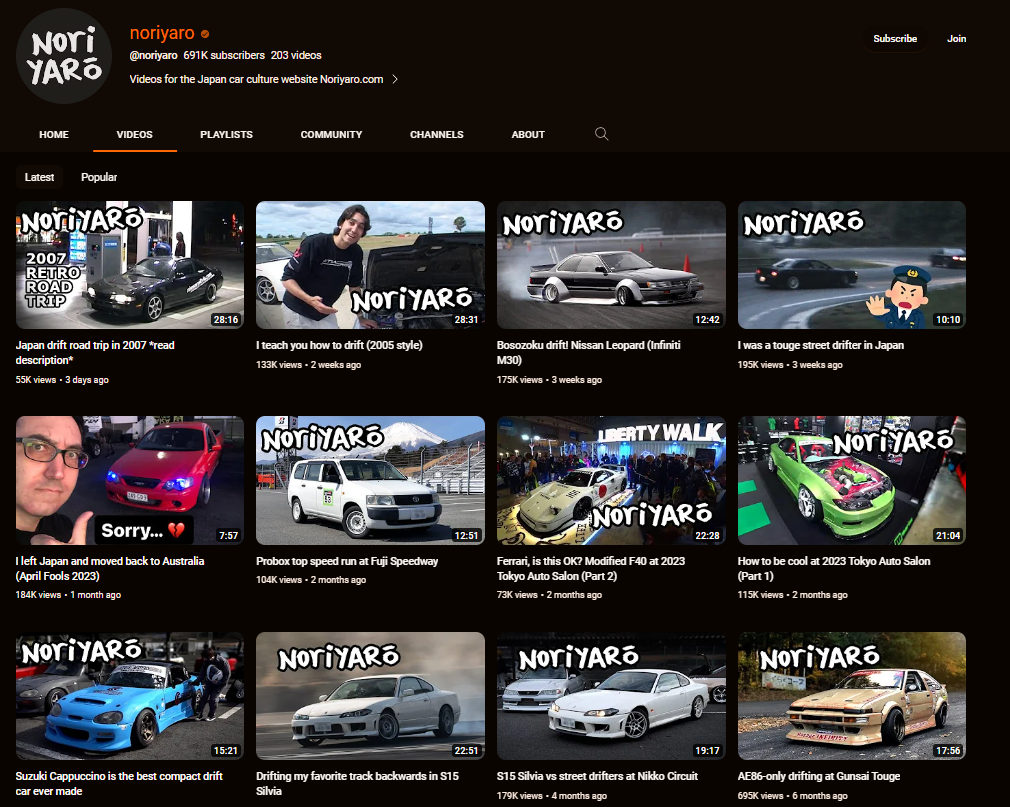Open the Probox at Fuji Speedway thumbnail
The image size is (1010, 807).
click(x=370, y=480)
